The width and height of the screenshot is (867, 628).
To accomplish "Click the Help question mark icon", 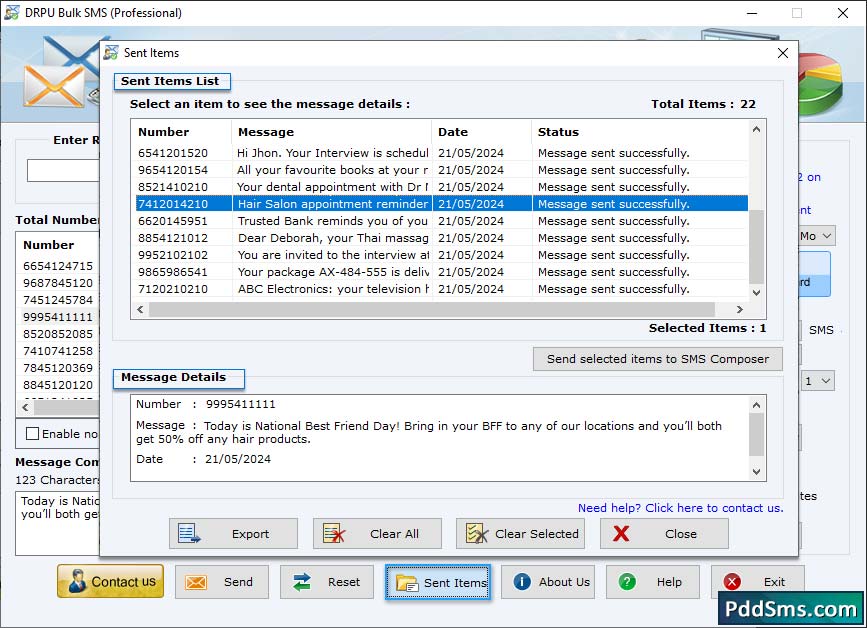I will [x=627, y=582].
